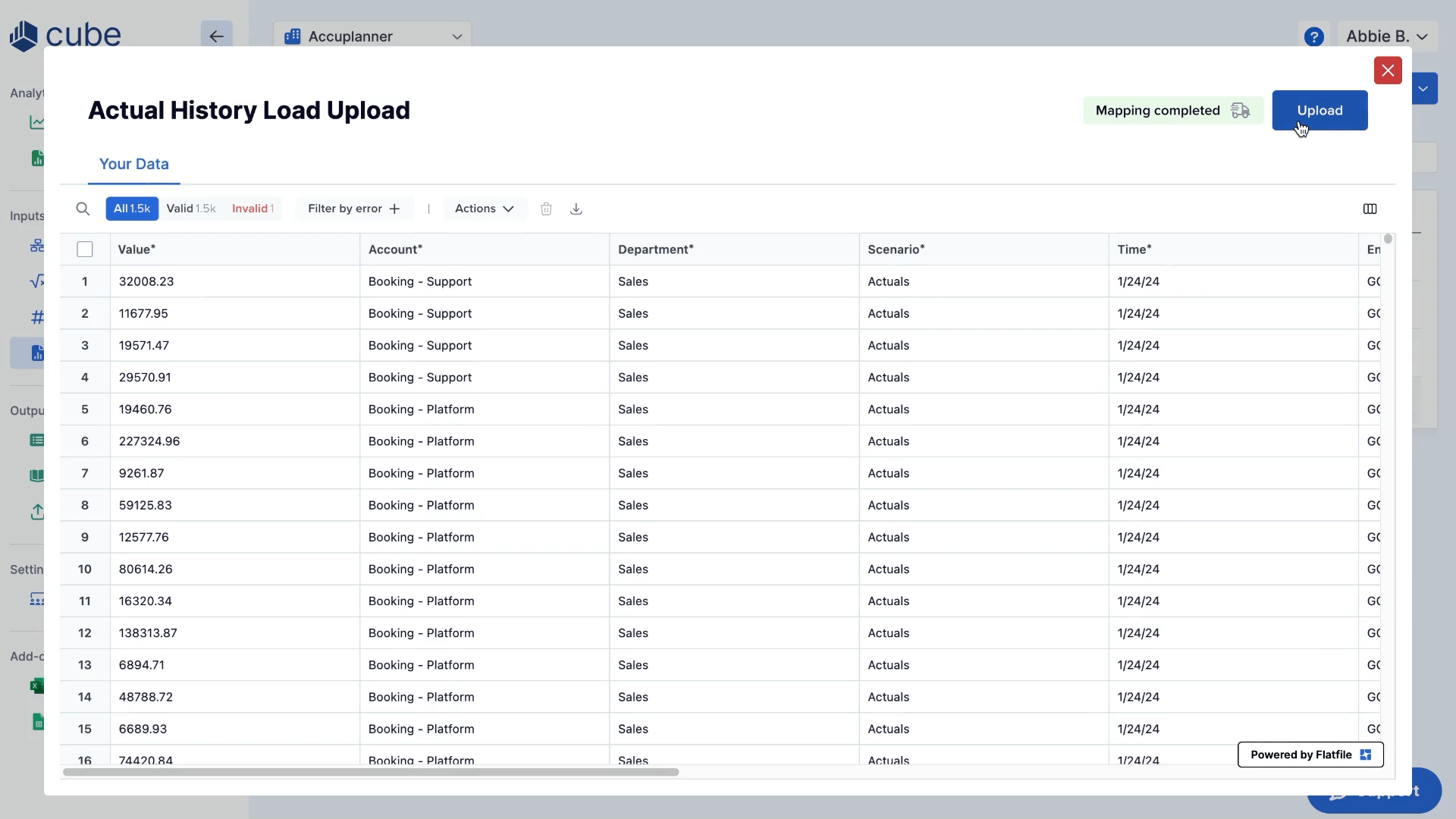Click the Time* column header
Image resolution: width=1456 pixels, height=819 pixels.
coord(1233,249)
